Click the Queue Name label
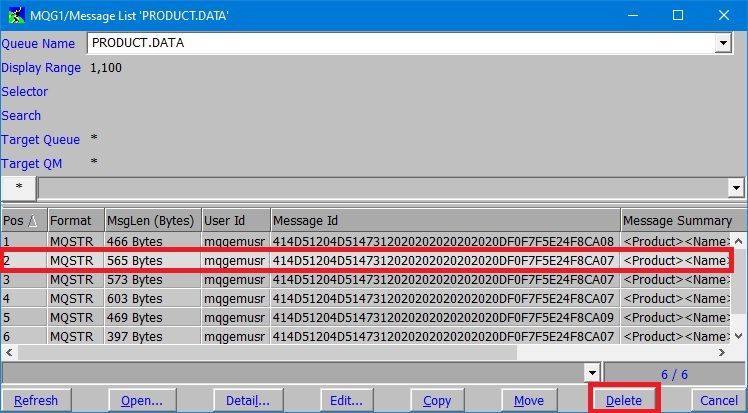 tap(38, 43)
